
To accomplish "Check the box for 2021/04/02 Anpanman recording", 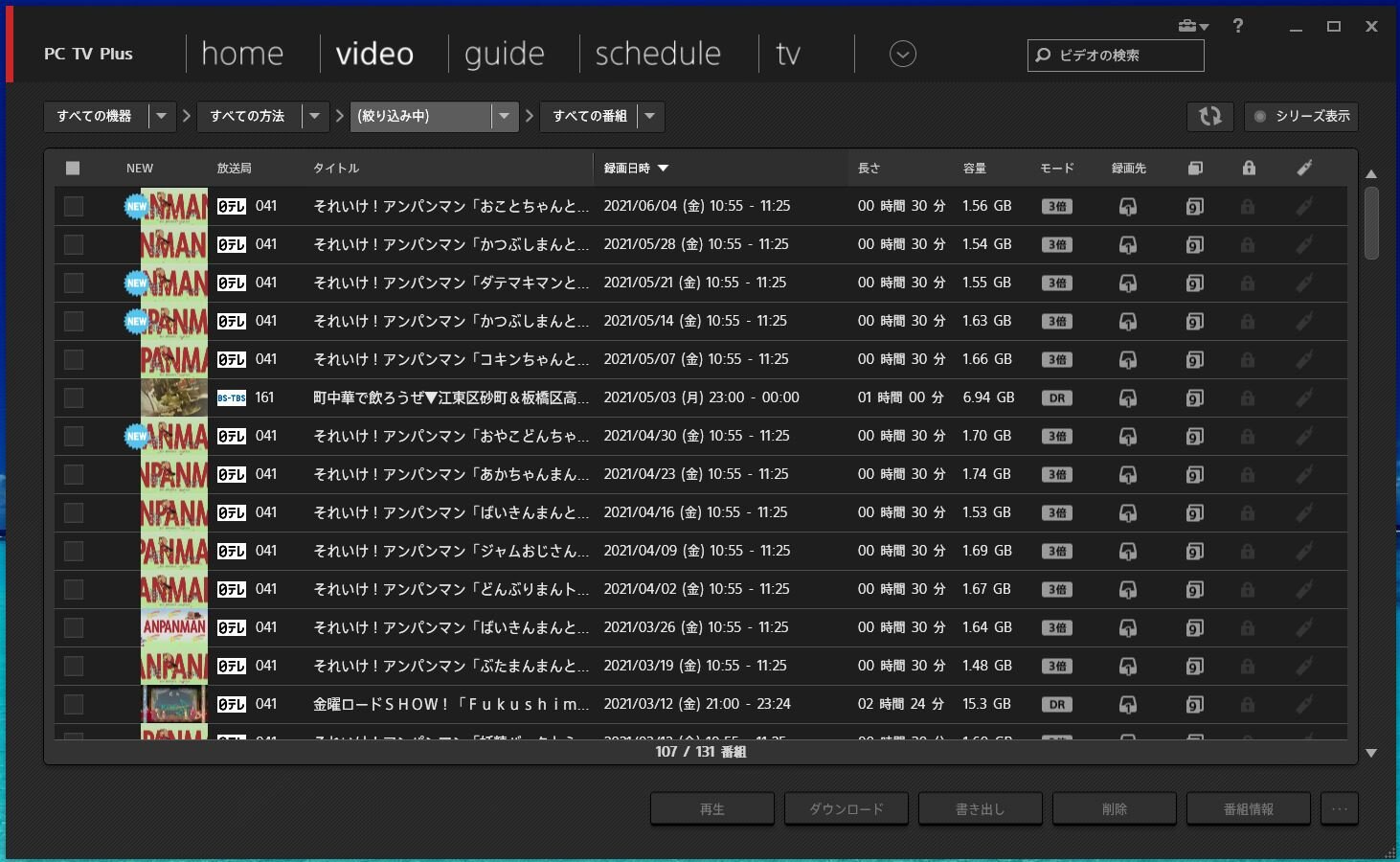I will (x=74, y=589).
